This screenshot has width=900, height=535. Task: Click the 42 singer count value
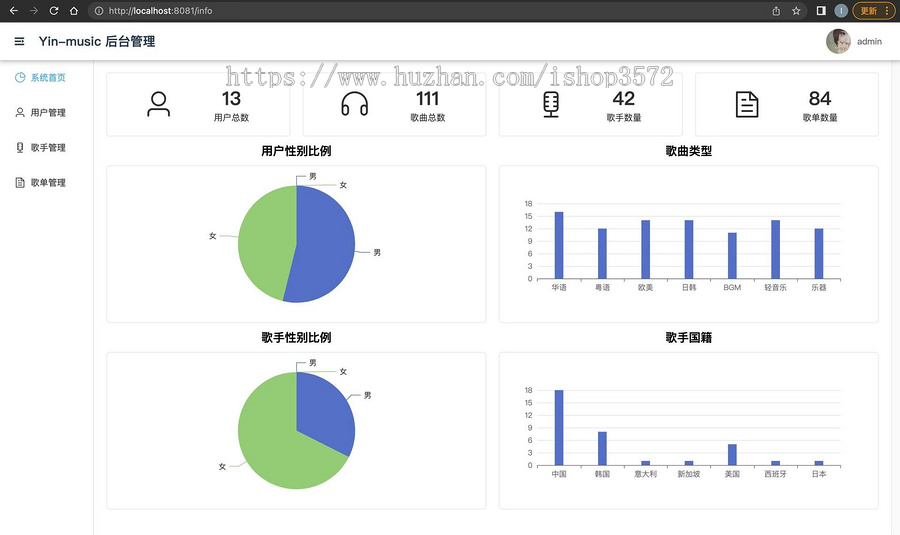click(623, 99)
